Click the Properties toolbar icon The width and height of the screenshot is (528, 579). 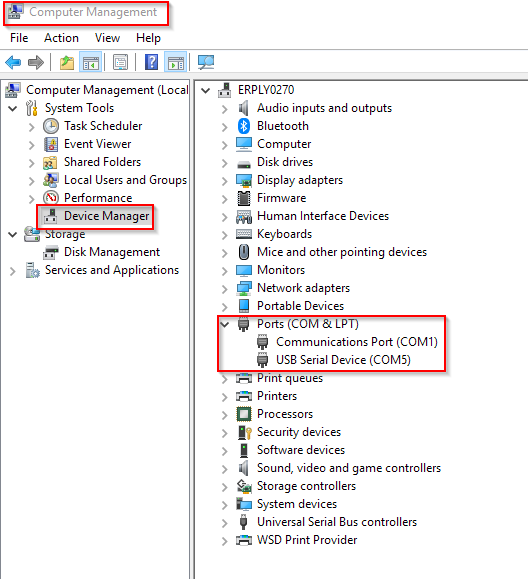pos(120,62)
